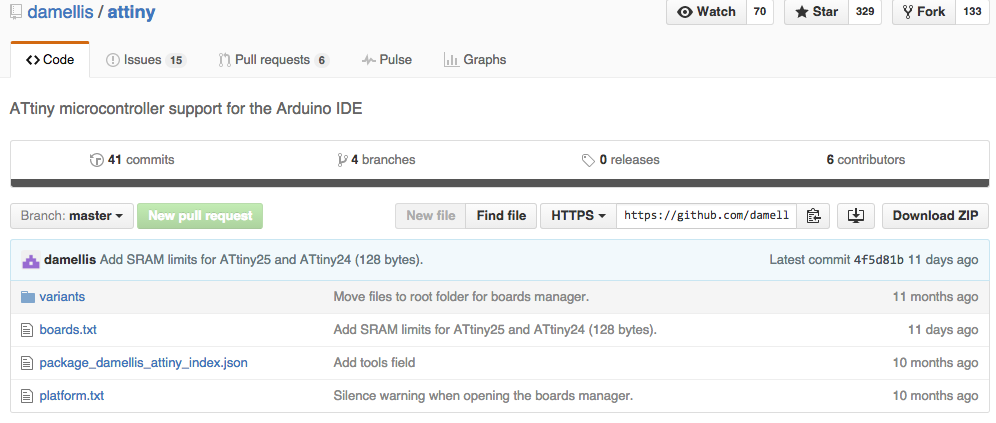Copy clone URL with clipboard icon
The width and height of the screenshot is (996, 423).
pos(813,216)
